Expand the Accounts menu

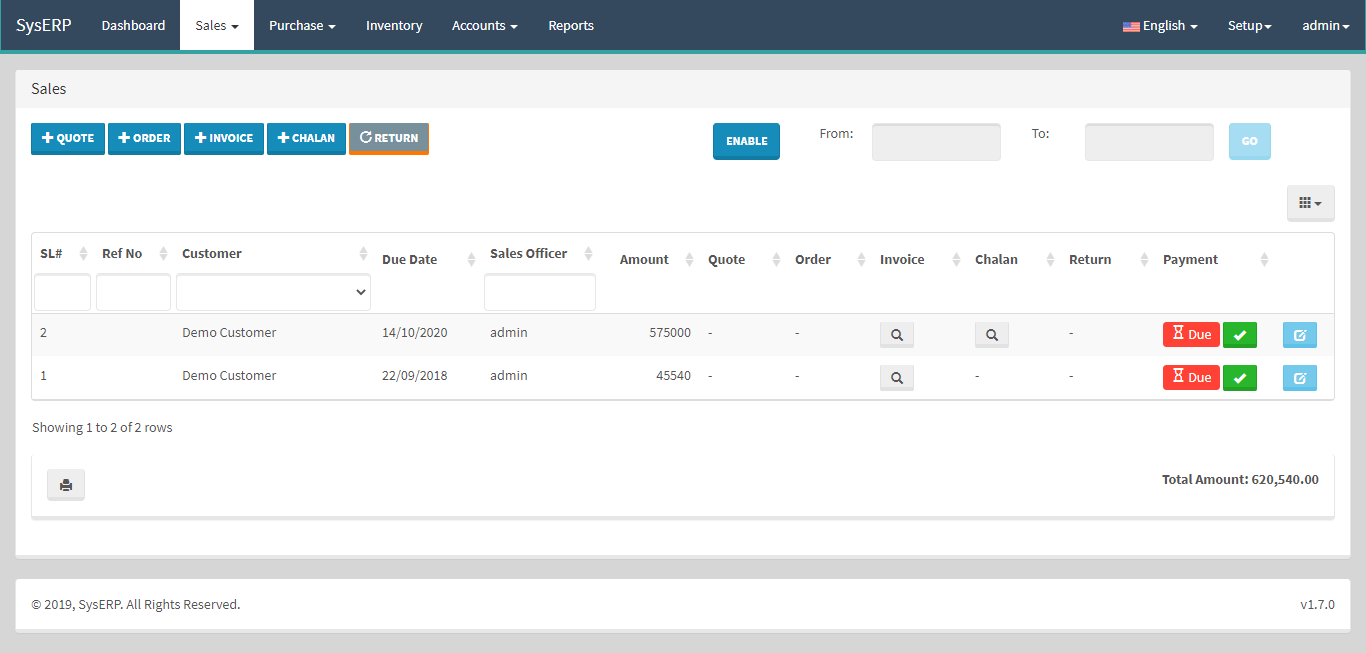point(485,25)
